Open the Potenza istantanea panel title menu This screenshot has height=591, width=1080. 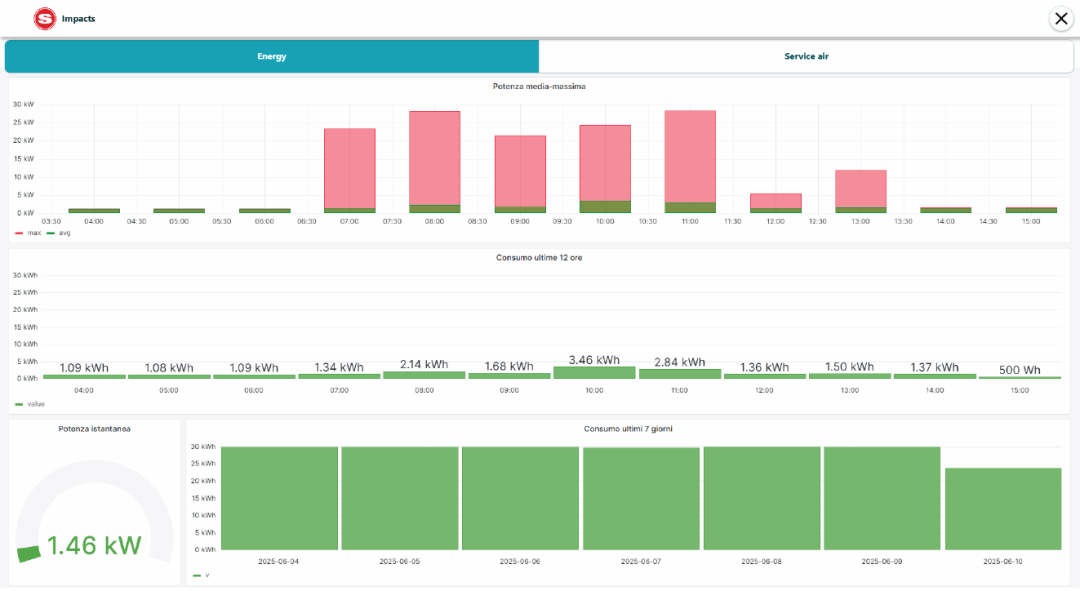(94, 429)
